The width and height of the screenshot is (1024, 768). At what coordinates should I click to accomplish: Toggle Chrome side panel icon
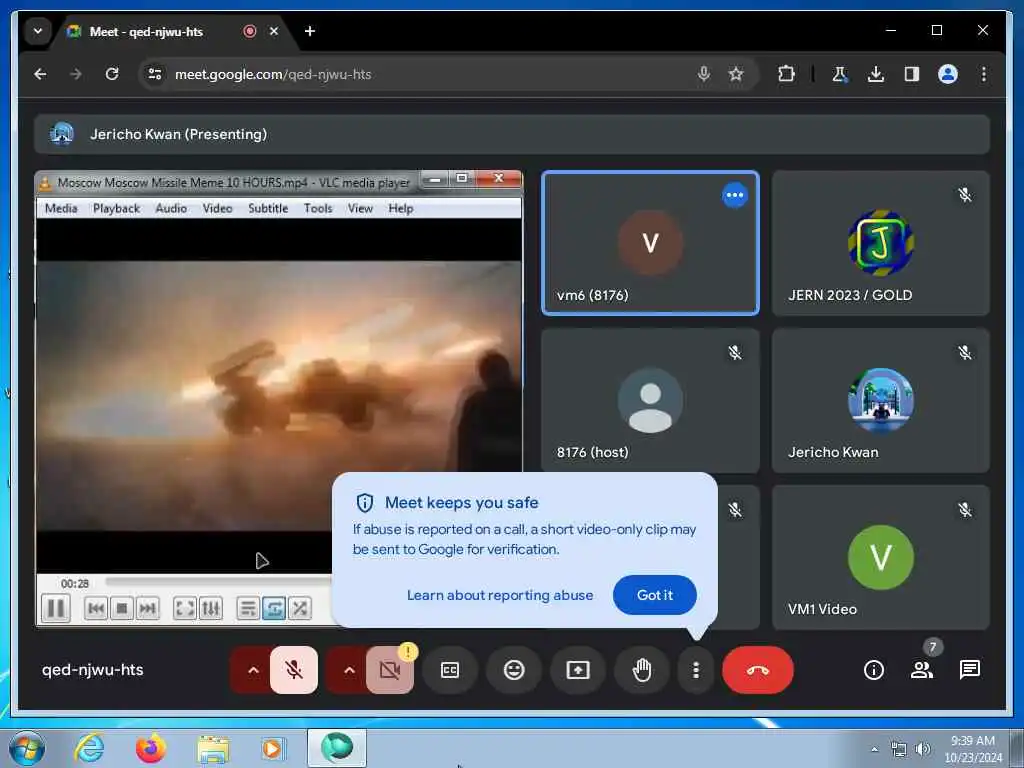pyautogui.click(x=912, y=74)
